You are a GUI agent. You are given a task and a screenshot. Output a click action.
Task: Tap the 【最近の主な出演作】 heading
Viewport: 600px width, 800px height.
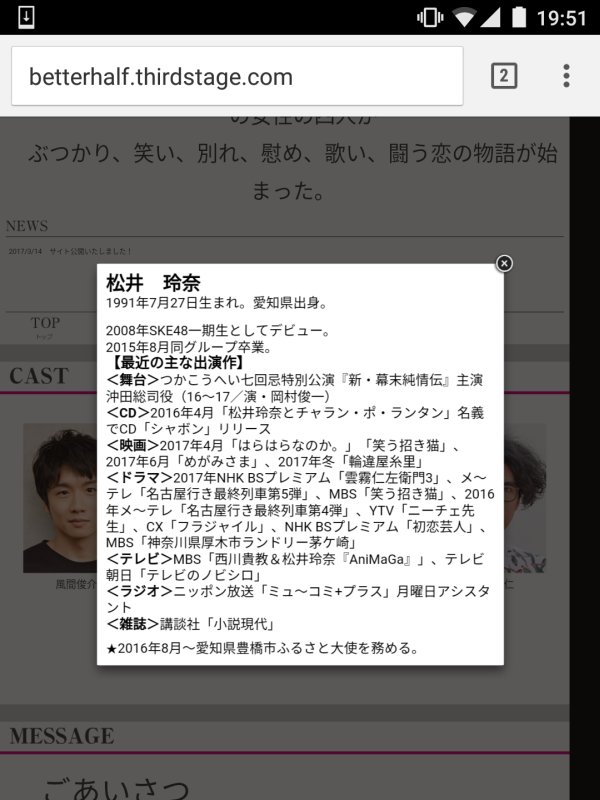tap(177, 363)
